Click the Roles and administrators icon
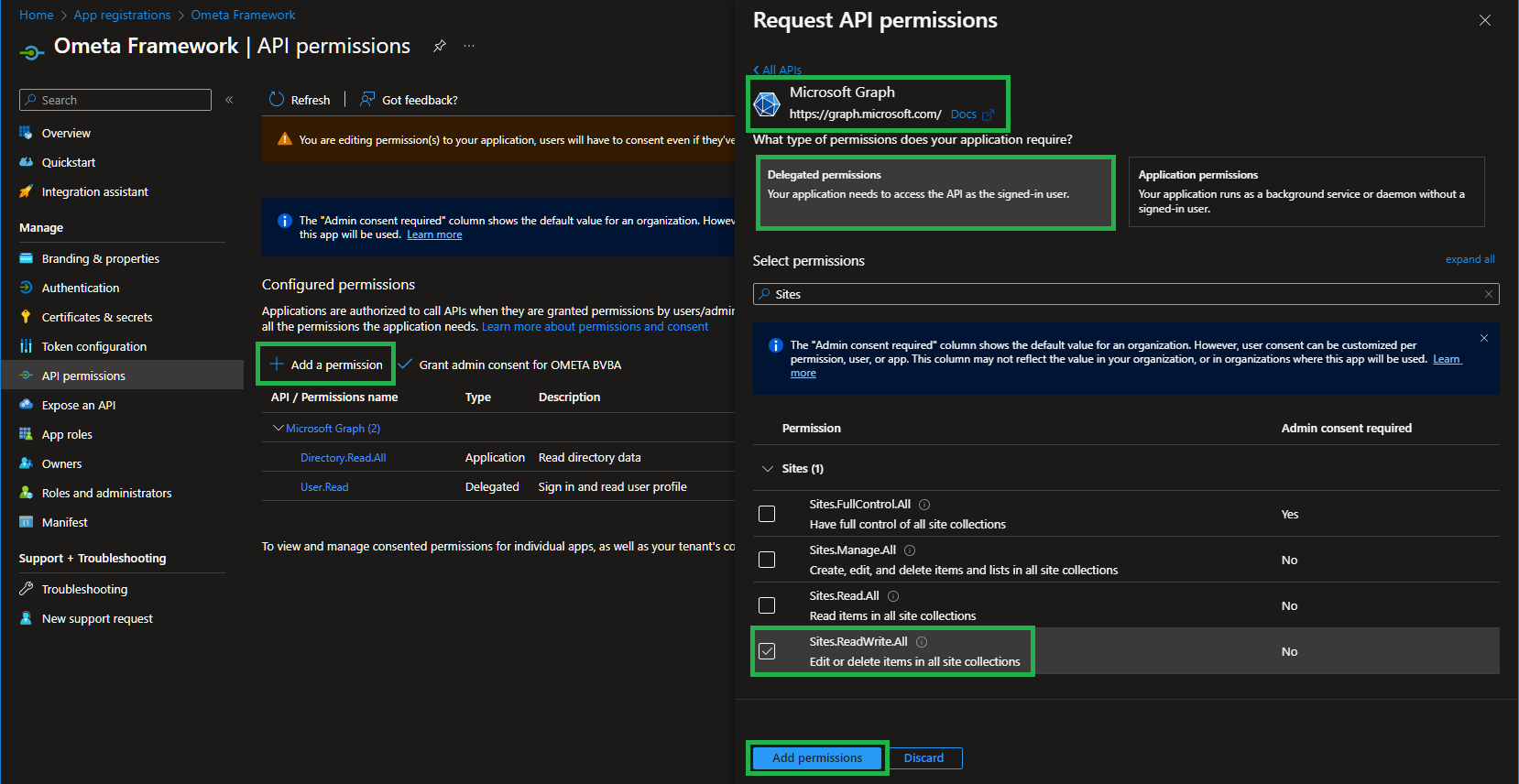The image size is (1519, 784). [x=26, y=493]
